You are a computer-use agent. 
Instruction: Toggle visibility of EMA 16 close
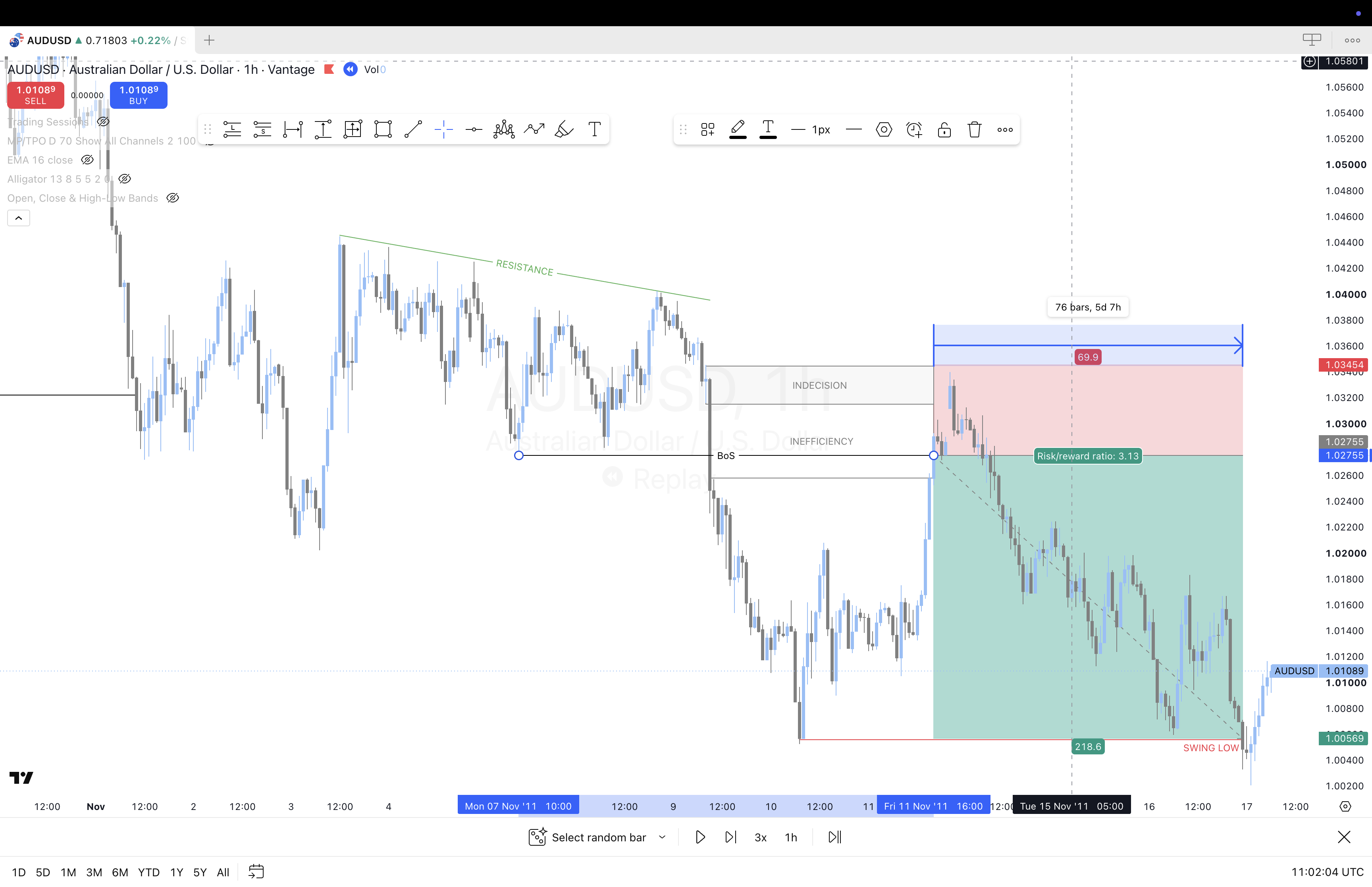tap(87, 160)
